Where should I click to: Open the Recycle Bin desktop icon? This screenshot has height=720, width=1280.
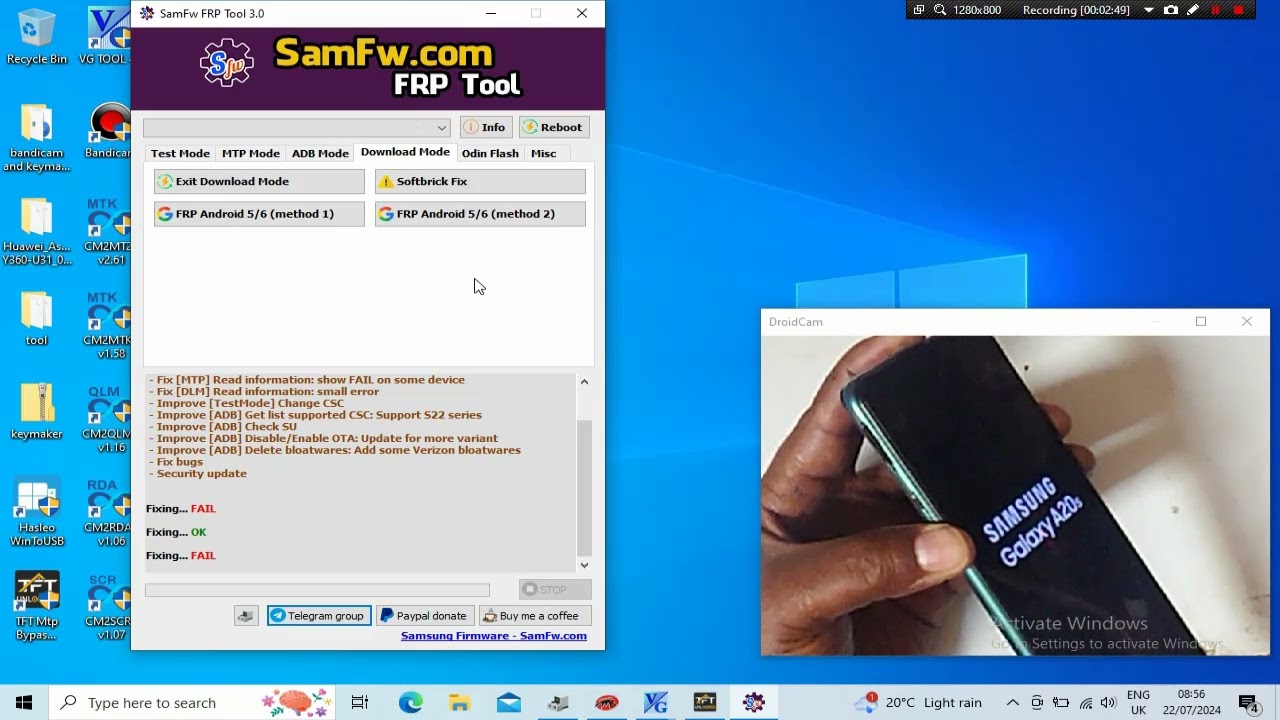37,37
